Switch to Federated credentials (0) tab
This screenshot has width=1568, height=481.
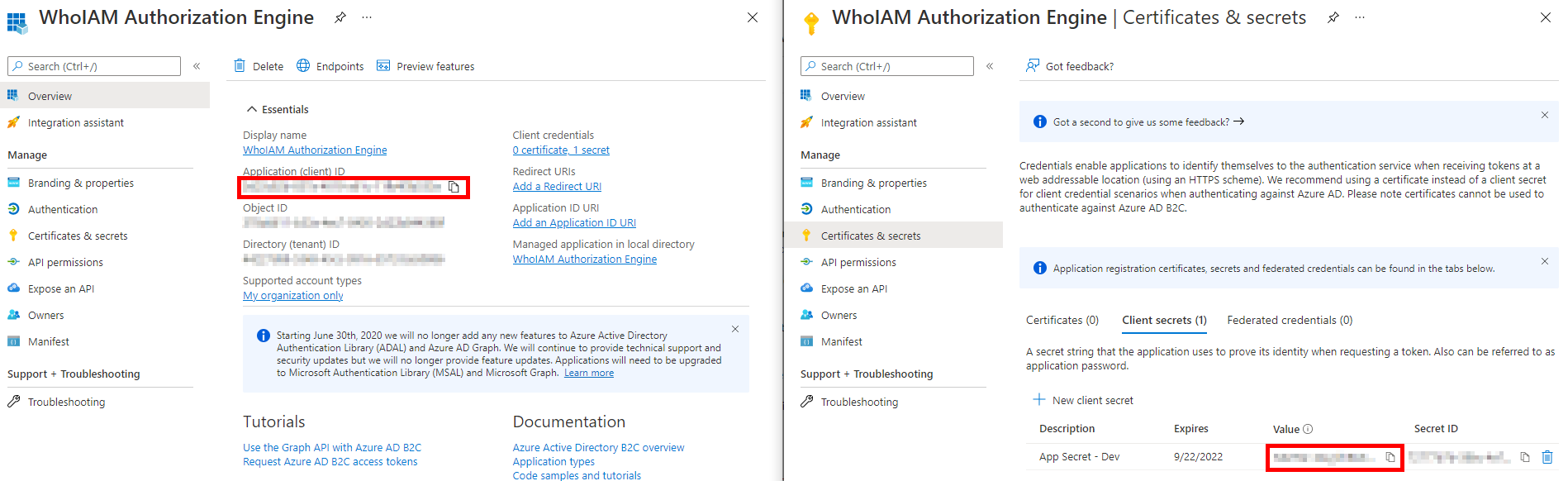[1290, 320]
